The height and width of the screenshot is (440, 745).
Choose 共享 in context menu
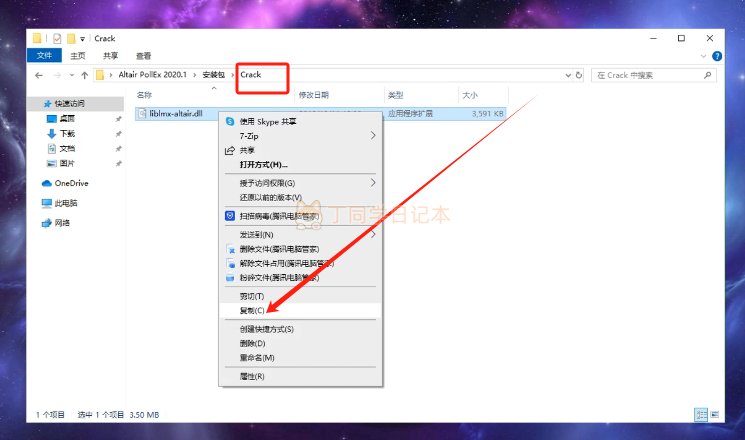tap(301, 150)
